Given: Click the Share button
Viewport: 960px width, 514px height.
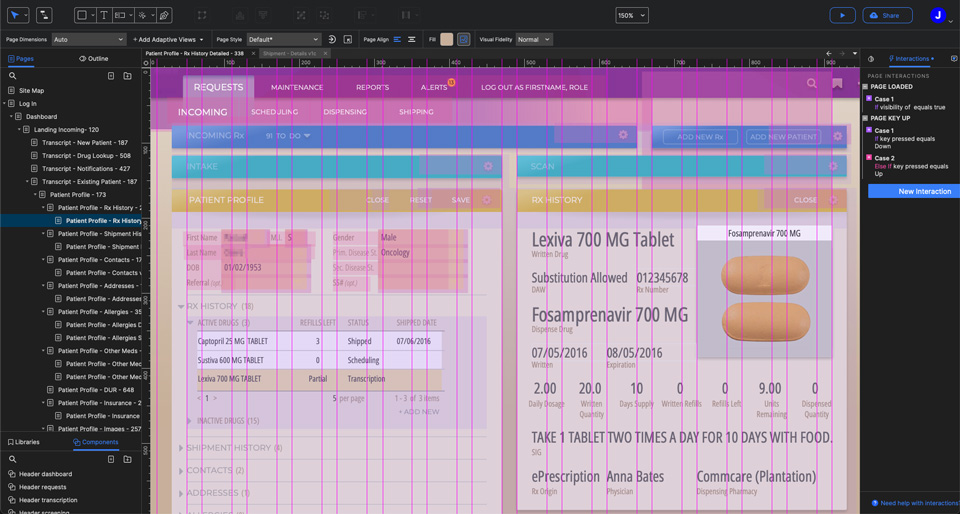Looking at the screenshot, I should (887, 16).
